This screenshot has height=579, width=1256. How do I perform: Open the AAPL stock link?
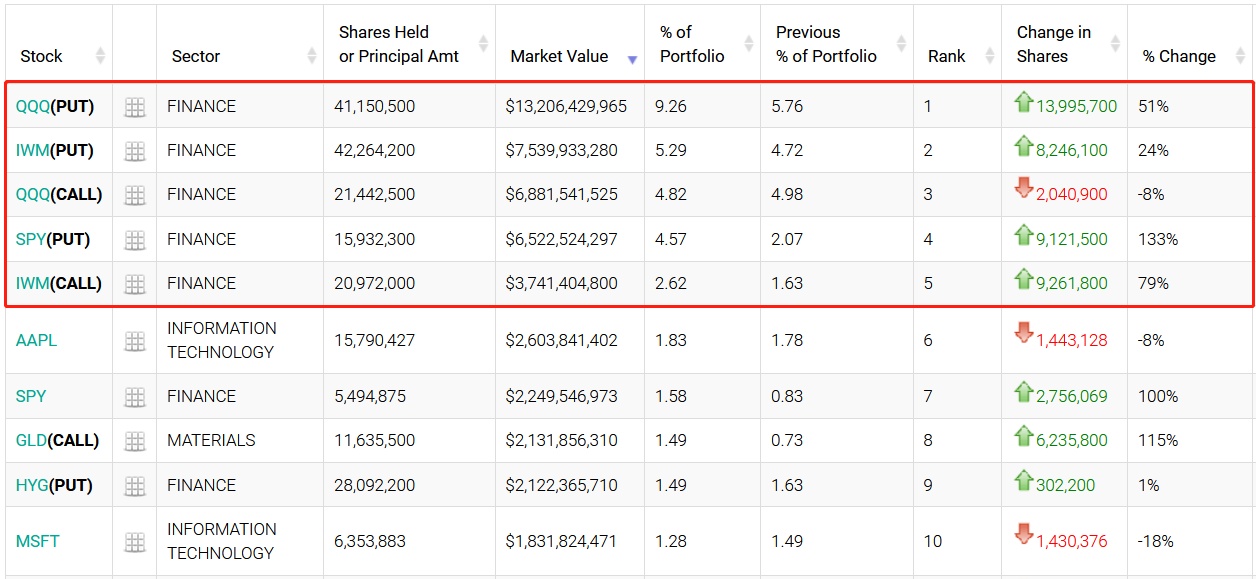pyautogui.click(x=37, y=340)
